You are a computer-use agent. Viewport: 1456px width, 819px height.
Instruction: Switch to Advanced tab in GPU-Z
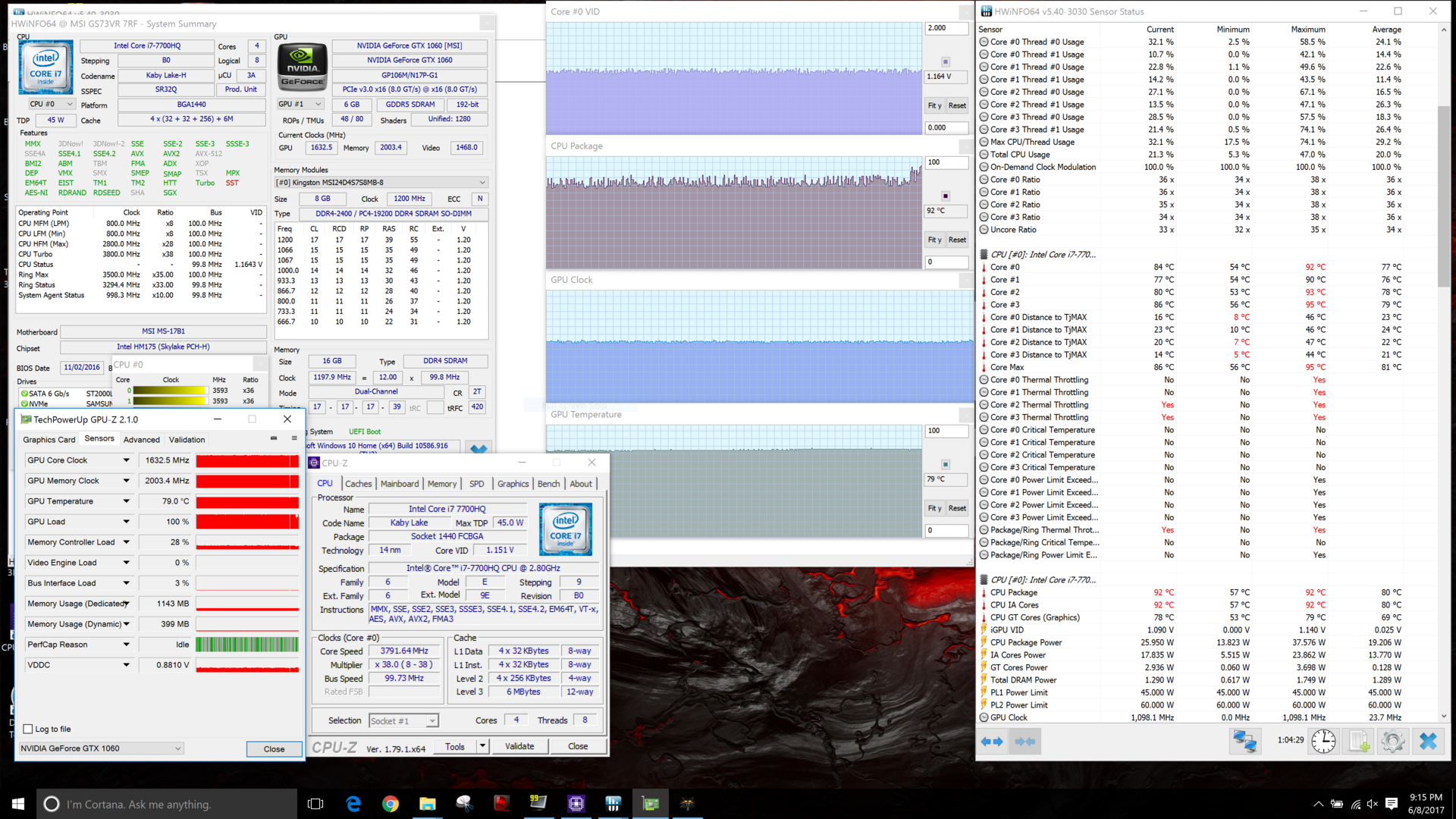click(142, 440)
